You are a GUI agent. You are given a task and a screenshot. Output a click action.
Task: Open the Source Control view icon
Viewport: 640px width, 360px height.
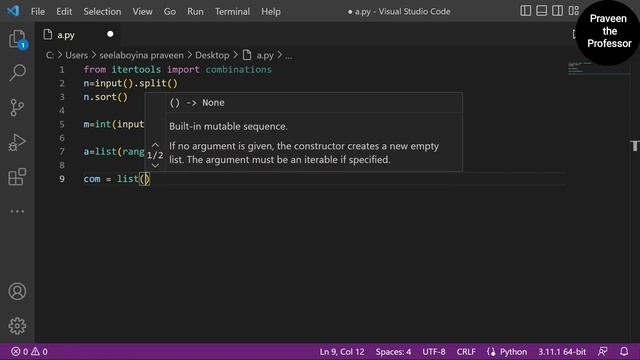click(x=17, y=108)
